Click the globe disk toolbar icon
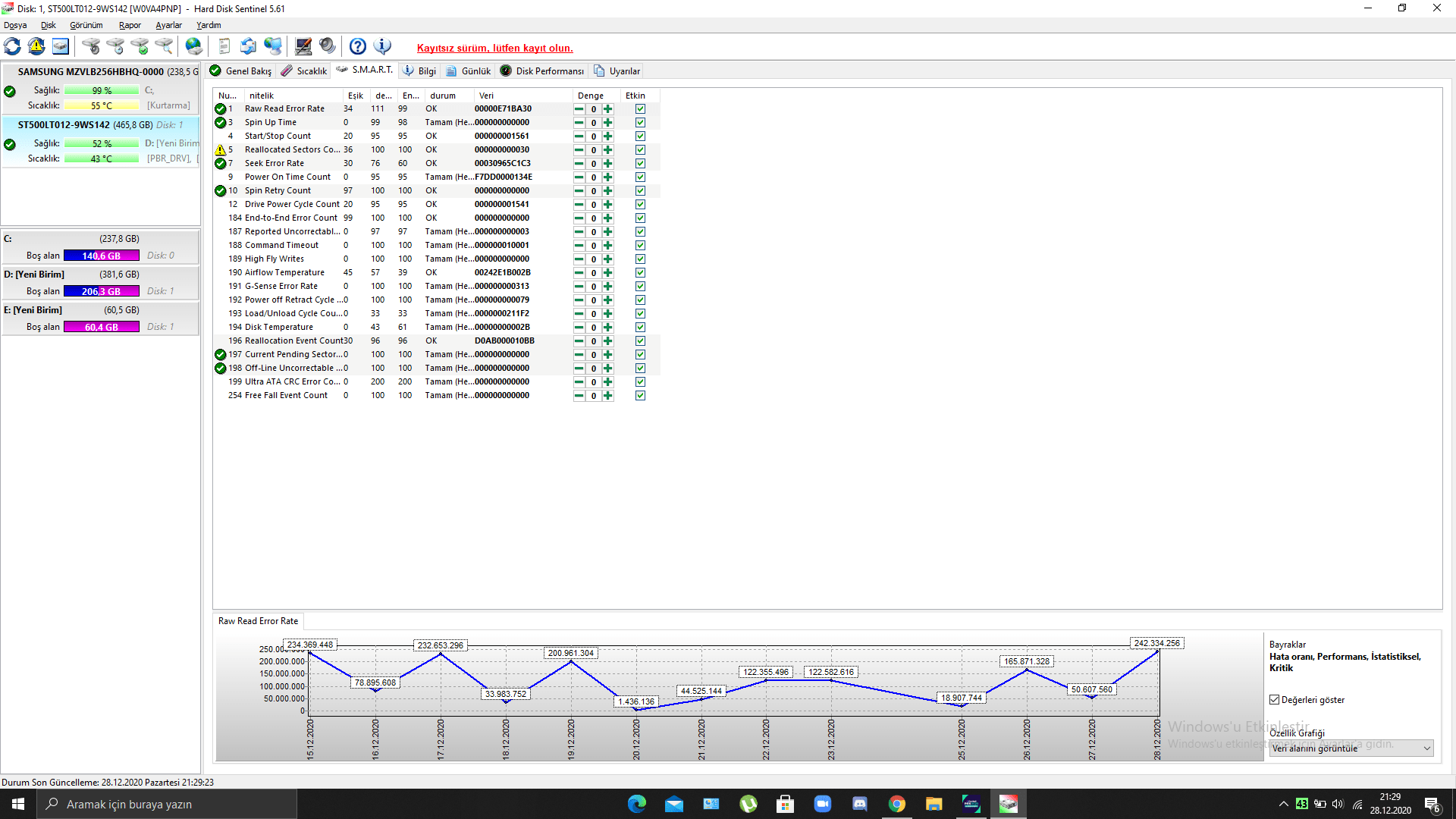The width and height of the screenshot is (1456, 819). click(x=194, y=47)
